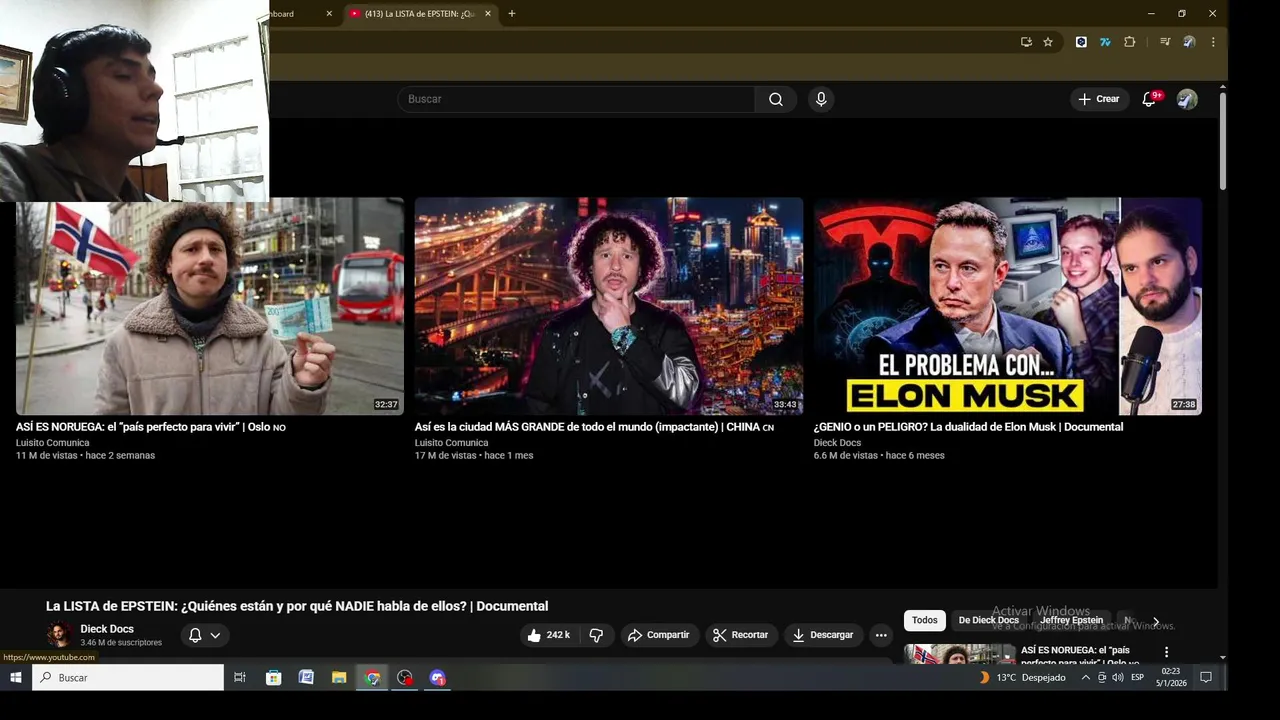
Task: Click title 'Así es la ciudad MÁS GRANDE de todo el mundo'
Action: click(x=594, y=427)
